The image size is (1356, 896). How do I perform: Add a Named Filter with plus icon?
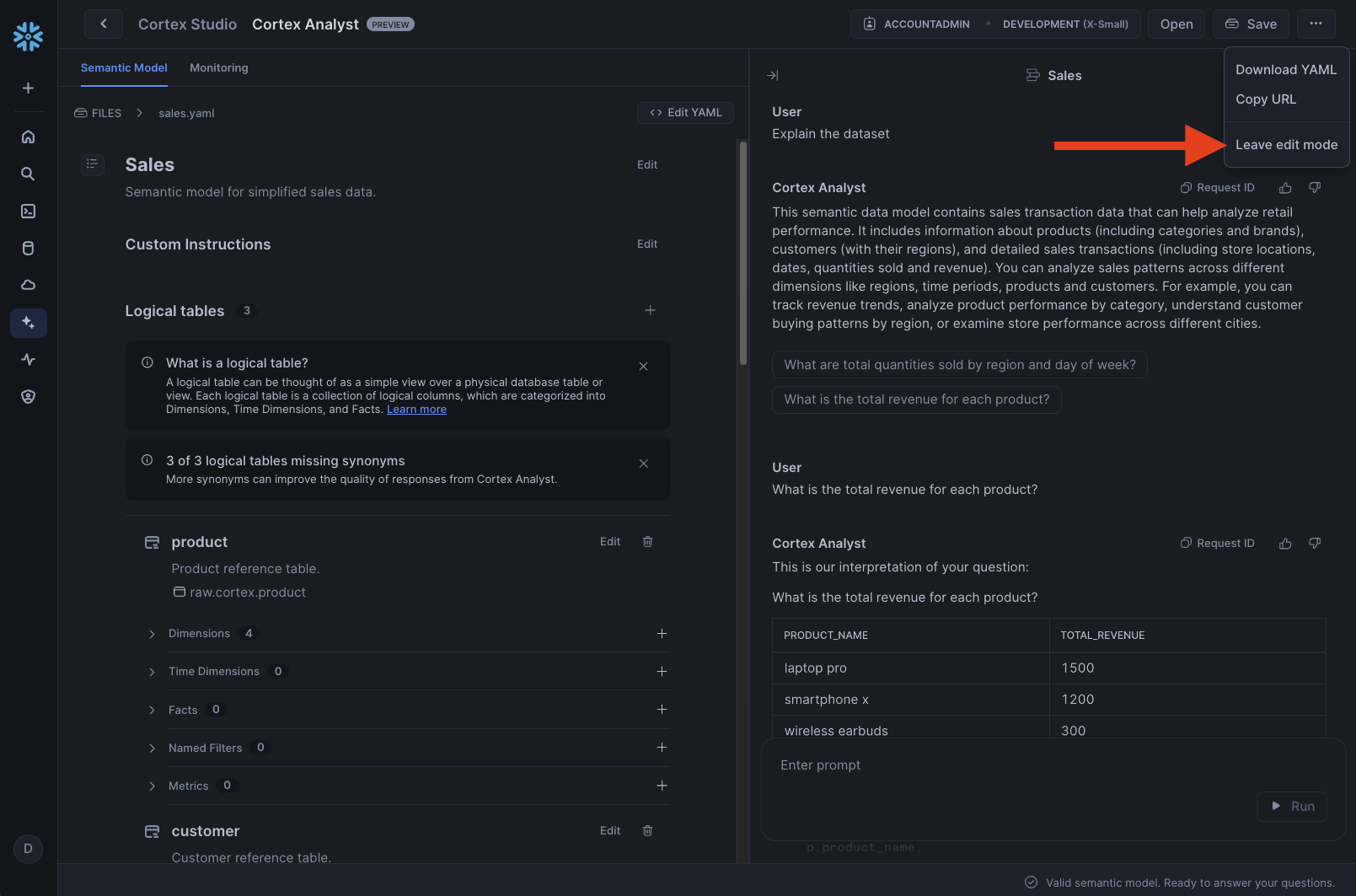coord(662,747)
